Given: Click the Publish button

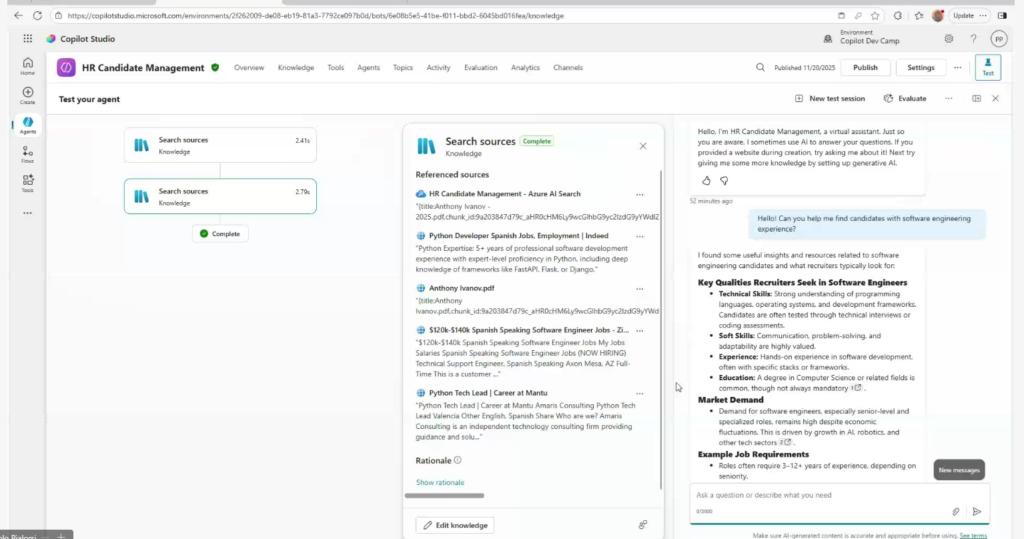Looking at the screenshot, I should pos(865,68).
